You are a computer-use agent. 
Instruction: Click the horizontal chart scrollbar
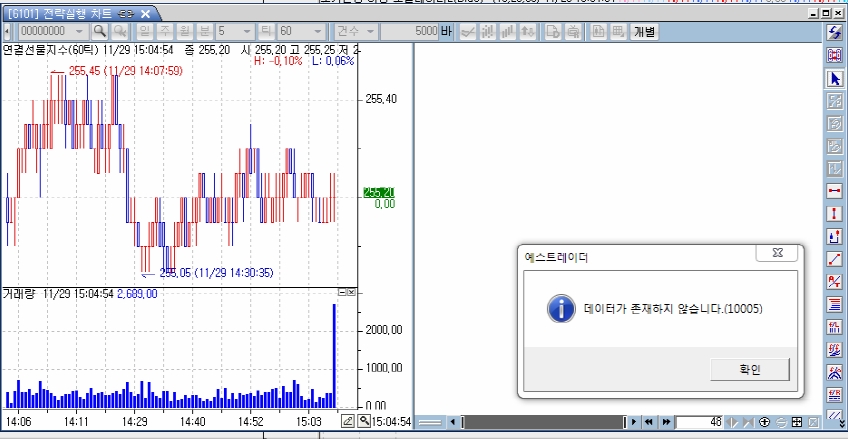[540, 422]
